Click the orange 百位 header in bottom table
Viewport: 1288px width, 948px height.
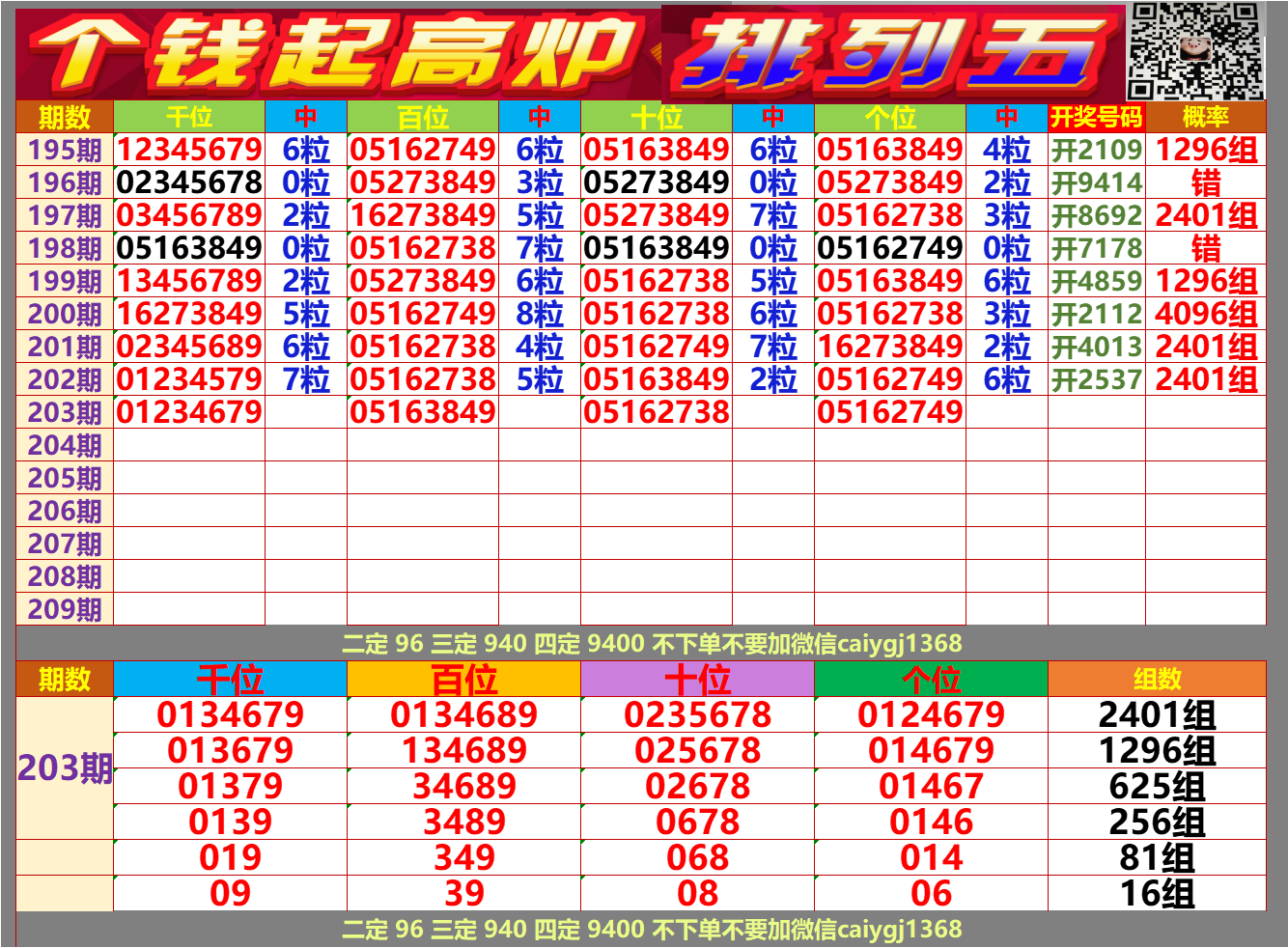463,678
